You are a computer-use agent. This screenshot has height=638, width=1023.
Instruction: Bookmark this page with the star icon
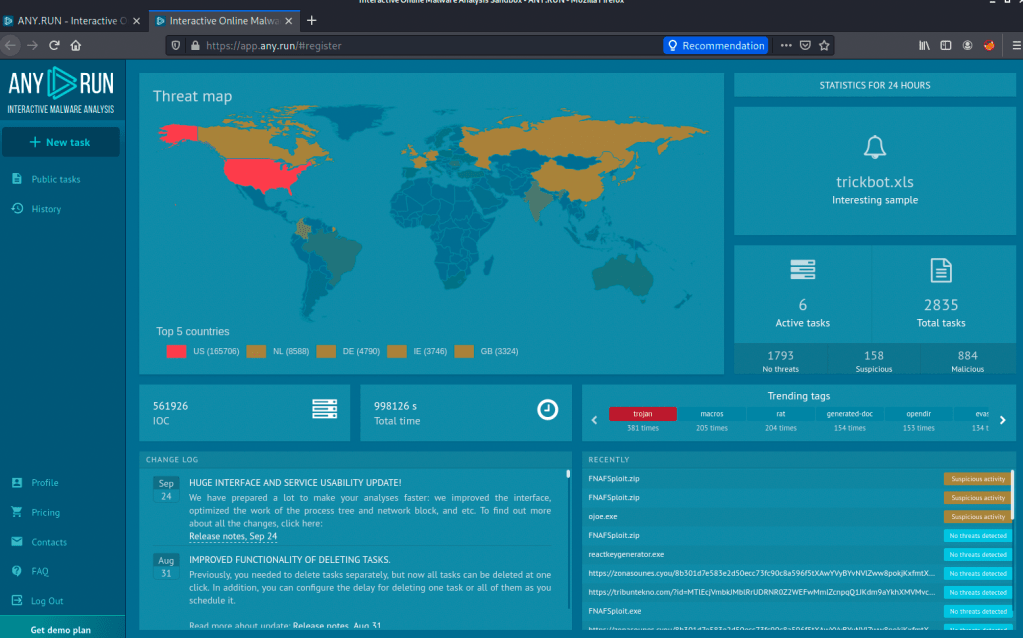coord(824,45)
